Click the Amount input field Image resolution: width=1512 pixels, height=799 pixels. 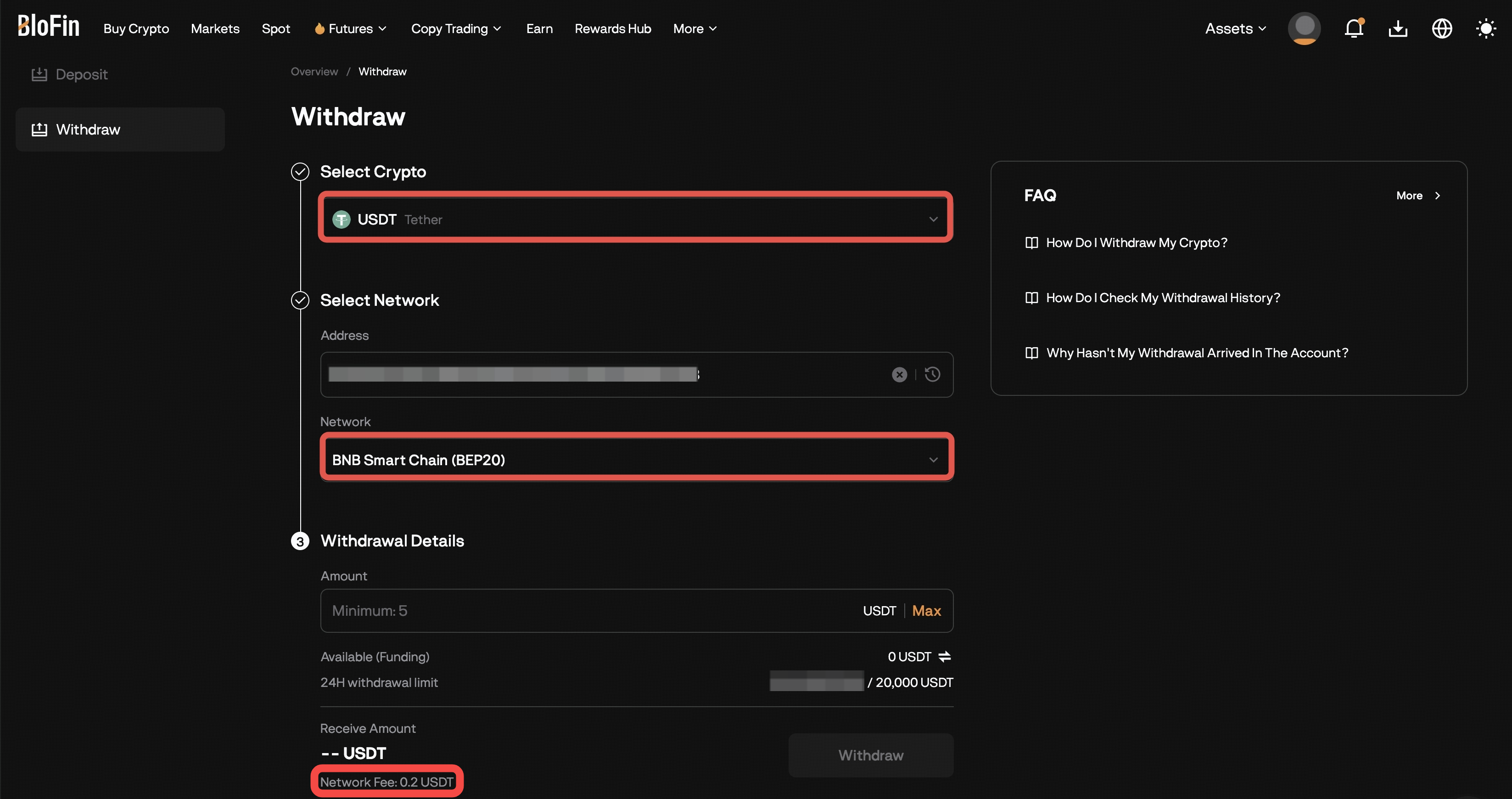[x=587, y=611]
